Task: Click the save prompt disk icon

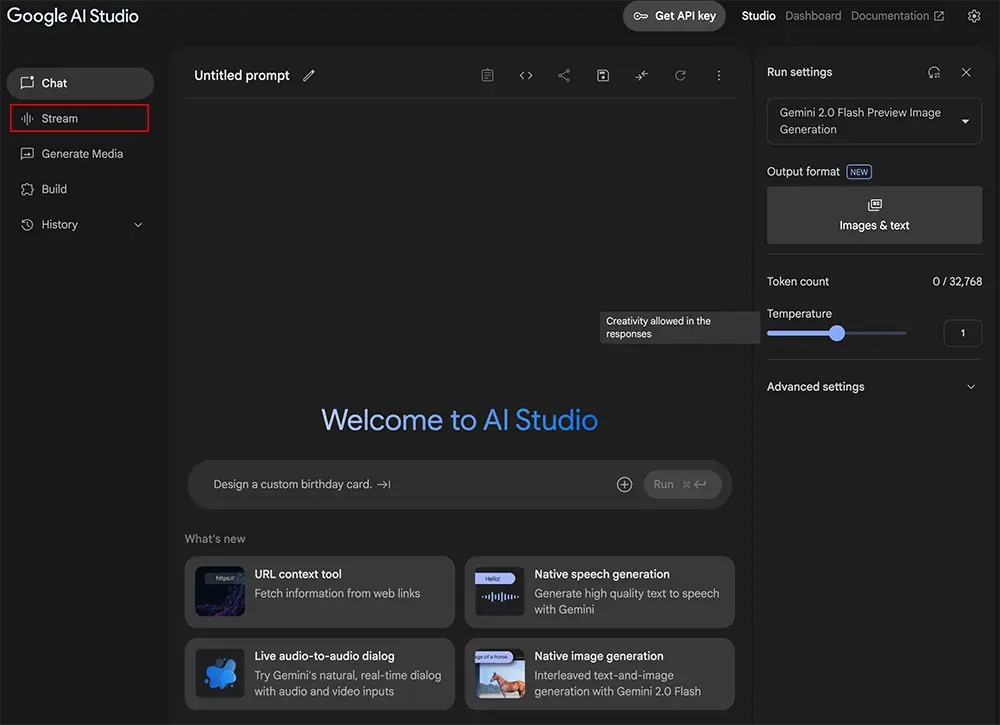Action: tap(603, 76)
